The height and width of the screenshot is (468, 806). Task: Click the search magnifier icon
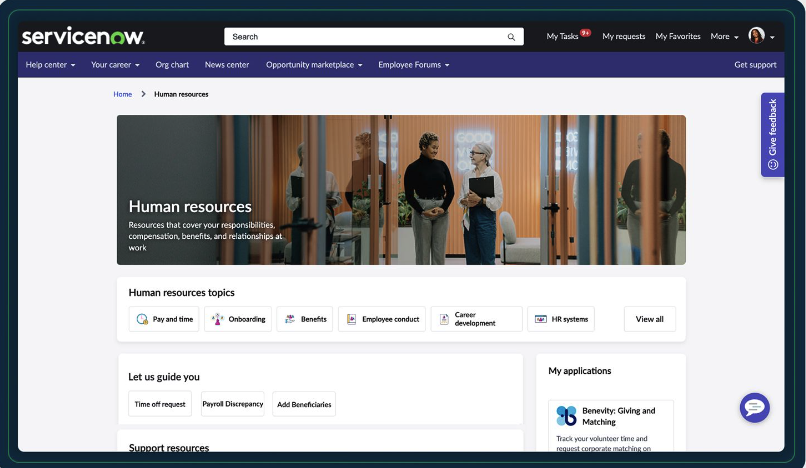click(511, 37)
